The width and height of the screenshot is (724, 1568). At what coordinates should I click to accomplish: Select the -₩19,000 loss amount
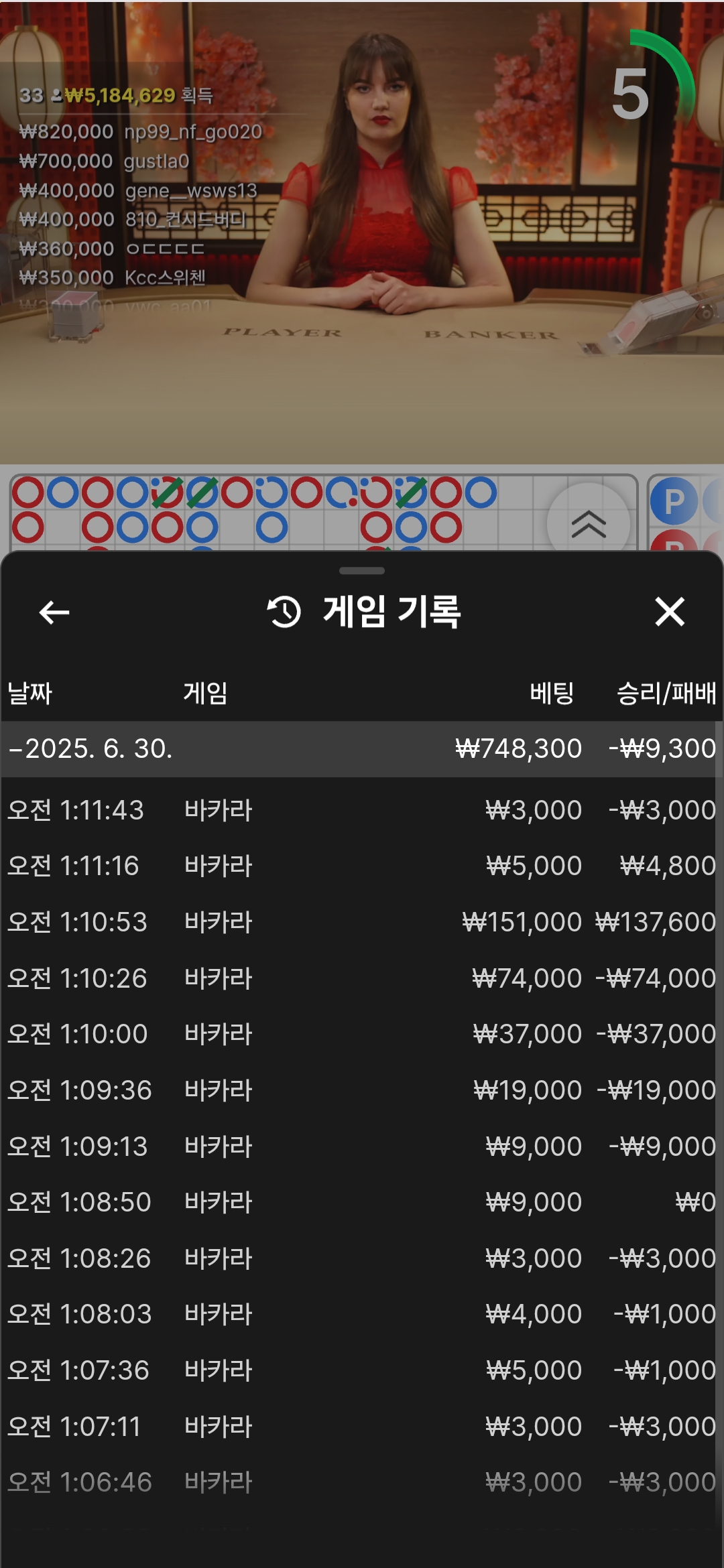pyautogui.click(x=656, y=1090)
